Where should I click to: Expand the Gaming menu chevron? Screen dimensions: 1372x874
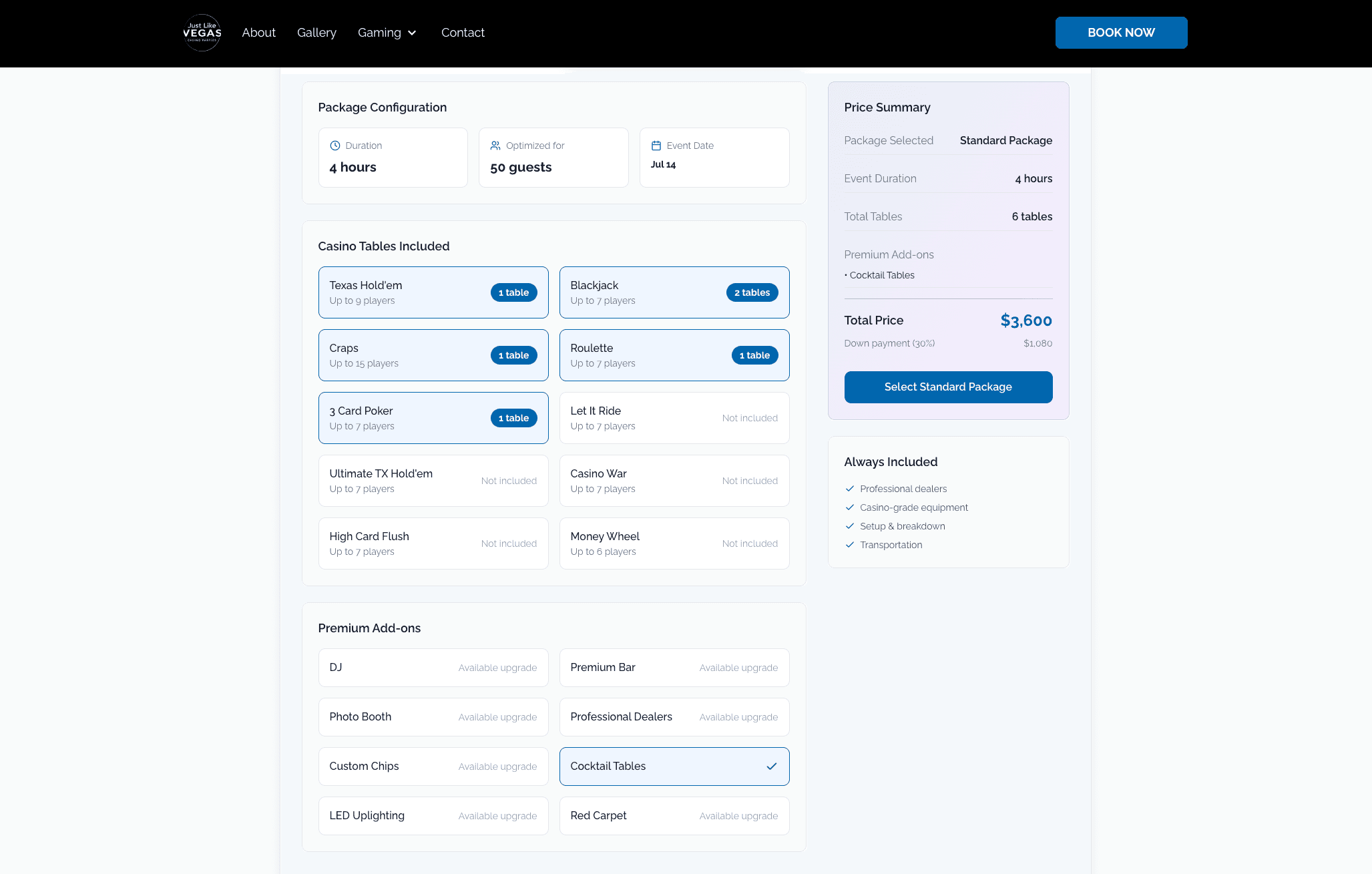click(412, 33)
